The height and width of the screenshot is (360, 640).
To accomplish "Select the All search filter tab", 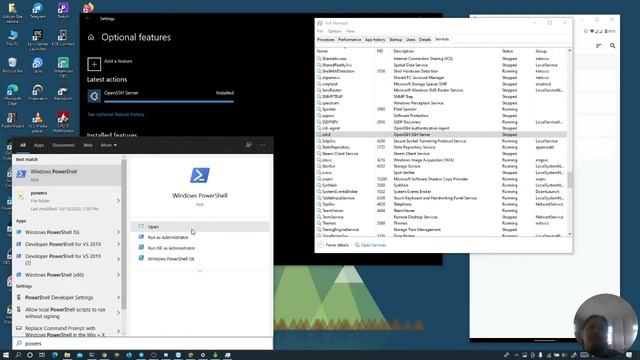I will (23, 145).
